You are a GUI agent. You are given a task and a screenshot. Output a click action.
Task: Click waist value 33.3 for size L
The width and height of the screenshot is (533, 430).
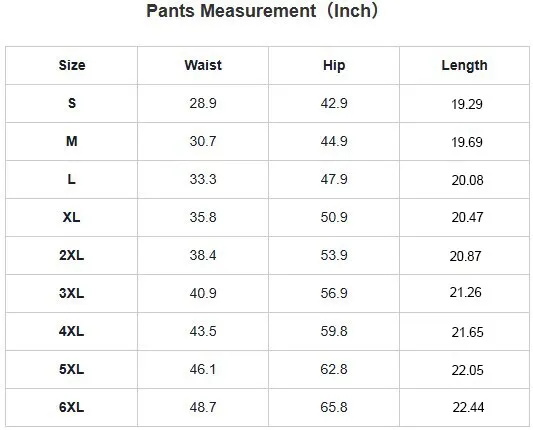click(203, 179)
